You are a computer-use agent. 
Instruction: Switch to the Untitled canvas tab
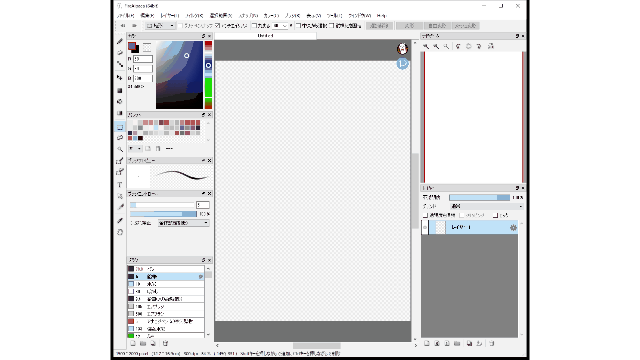[266, 36]
